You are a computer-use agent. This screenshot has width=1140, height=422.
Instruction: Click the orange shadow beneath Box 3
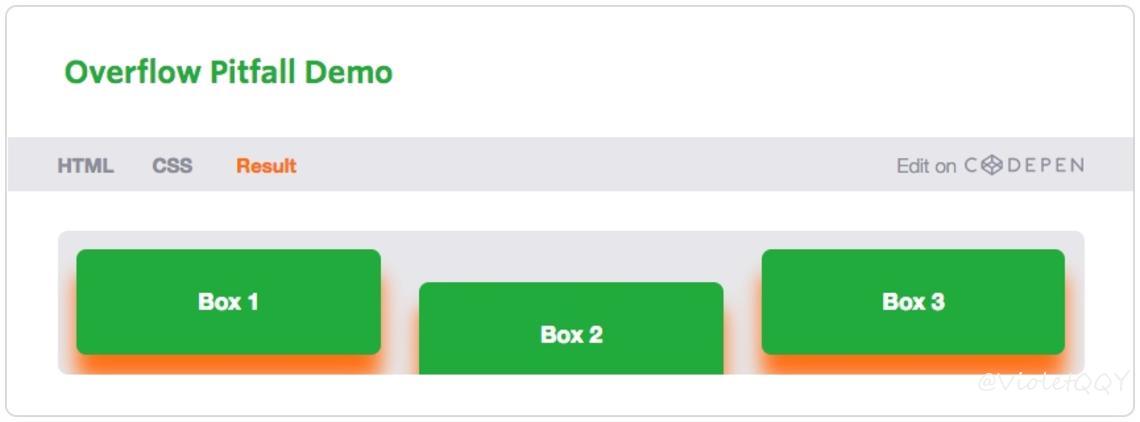pyautogui.click(x=913, y=365)
